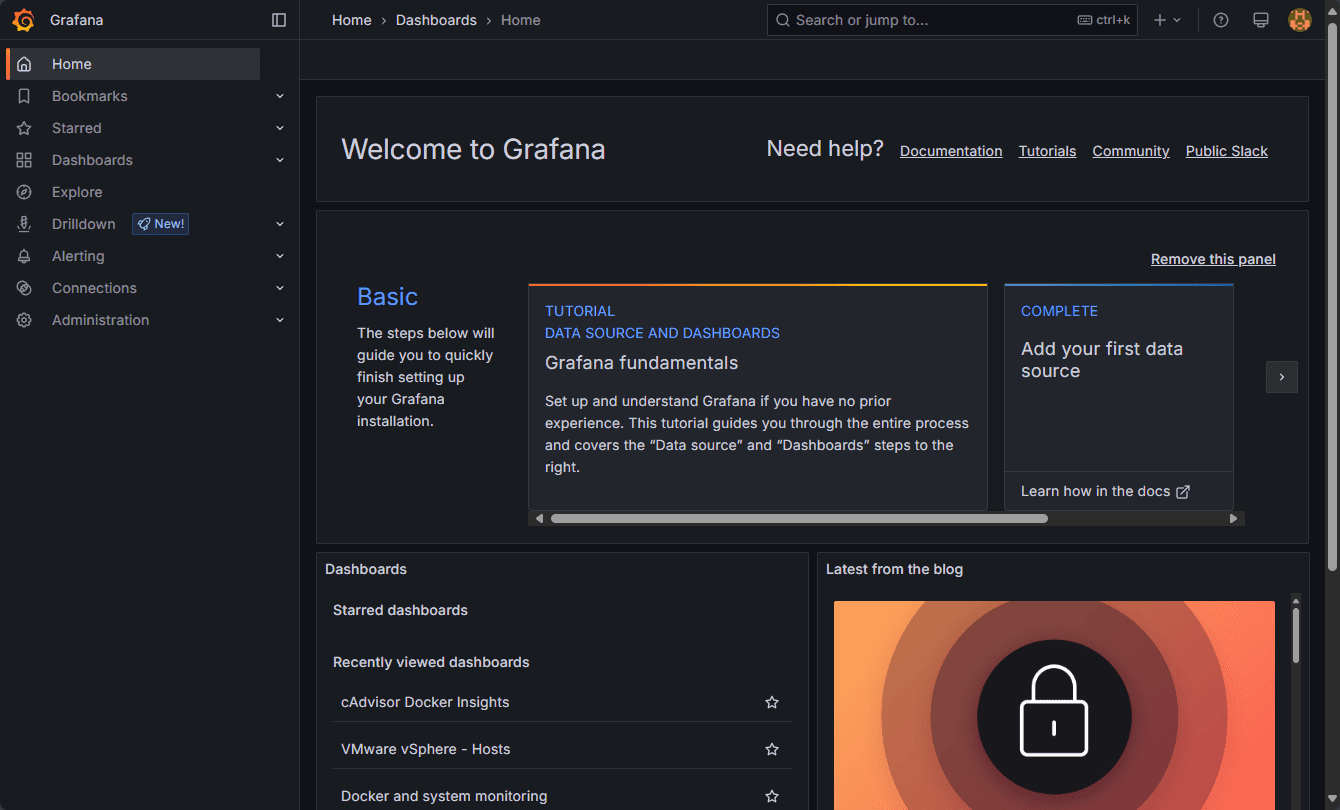Open Drilldown in the sidebar menu
Viewport: 1340px width, 810px height.
click(84, 224)
